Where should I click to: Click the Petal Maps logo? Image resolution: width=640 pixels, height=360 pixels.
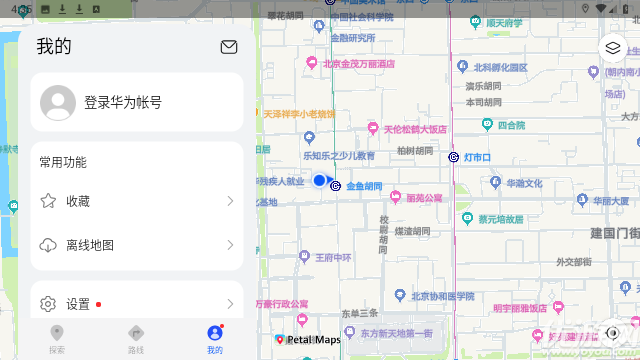click(308, 340)
